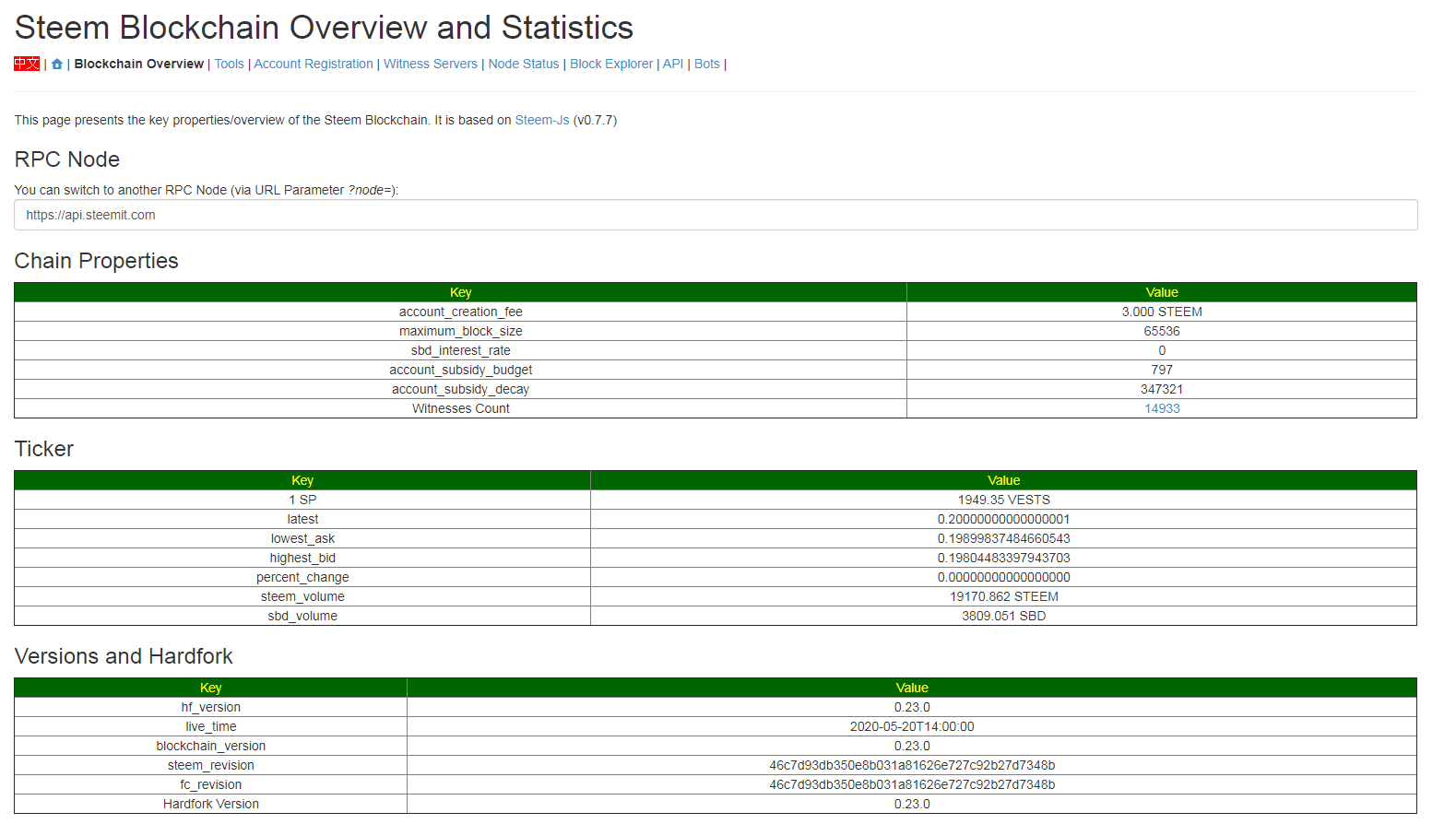Viewport: 1456px width, 824px height.
Task: Select the steem_revision hash value
Action: pyautogui.click(x=912, y=765)
